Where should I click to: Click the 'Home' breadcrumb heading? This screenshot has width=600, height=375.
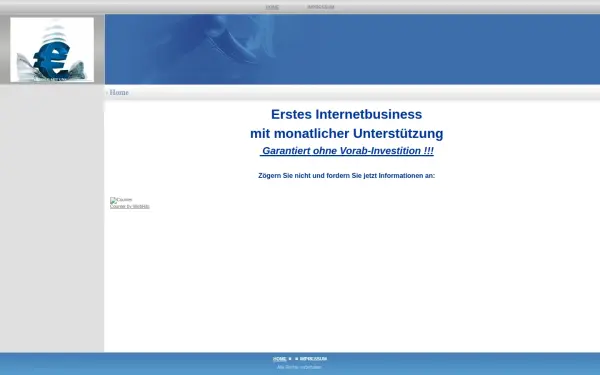click(x=119, y=93)
